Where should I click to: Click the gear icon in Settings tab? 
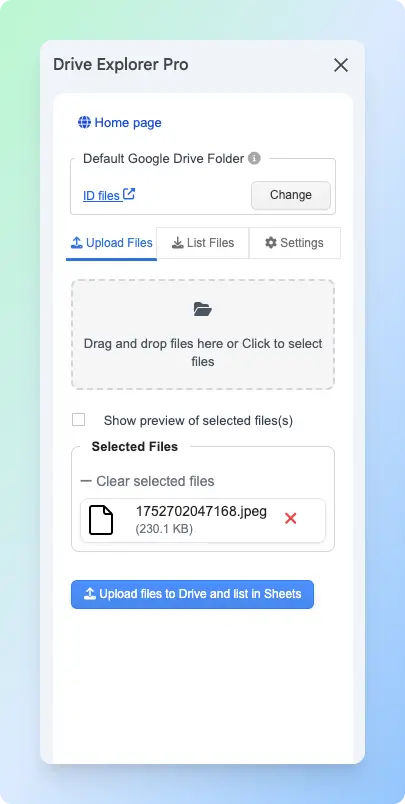271,243
